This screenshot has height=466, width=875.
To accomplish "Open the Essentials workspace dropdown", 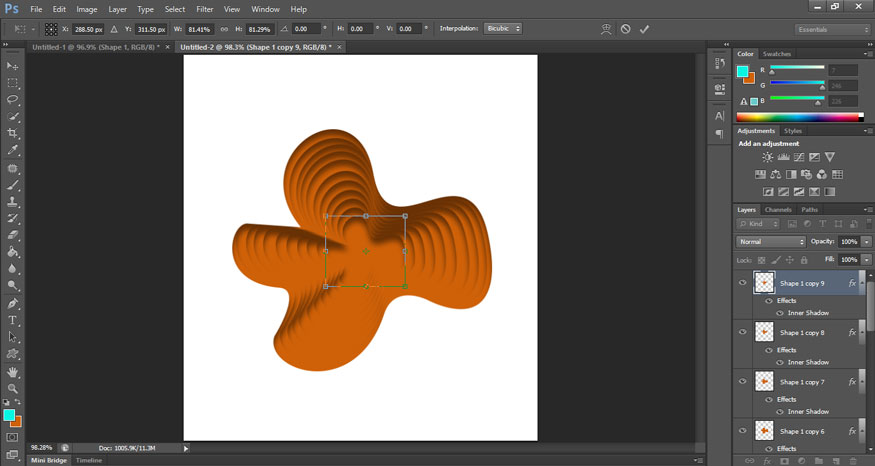I will [x=832, y=30].
